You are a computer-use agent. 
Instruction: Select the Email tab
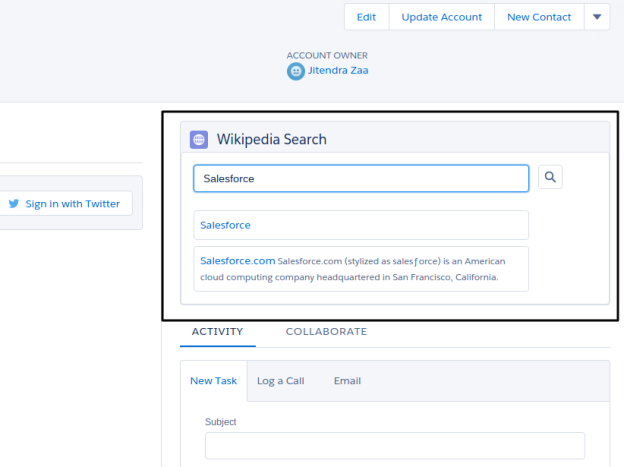[x=347, y=381]
